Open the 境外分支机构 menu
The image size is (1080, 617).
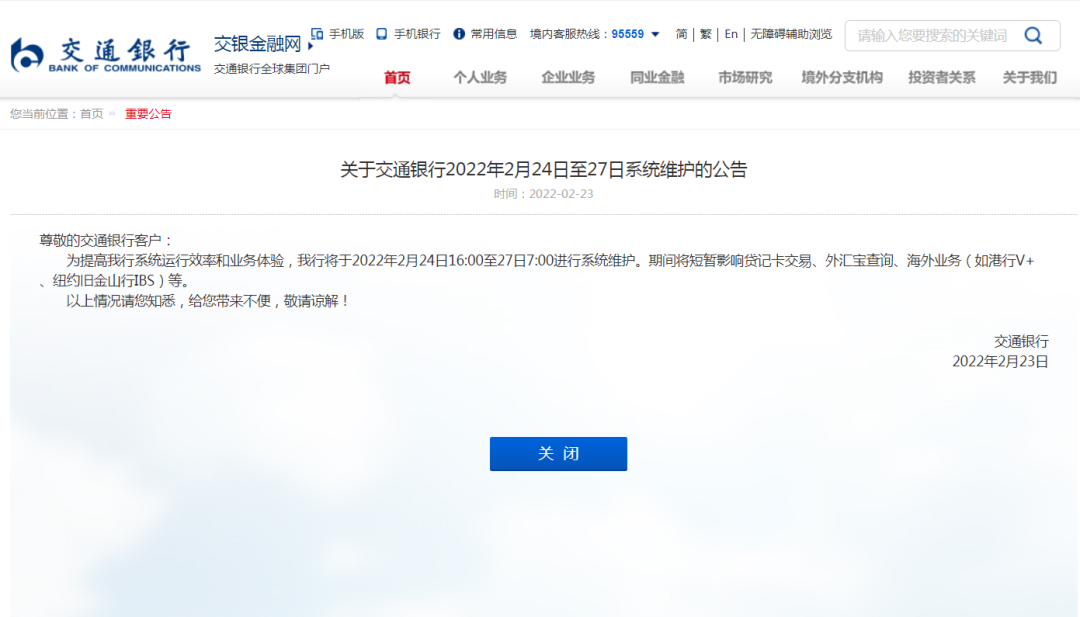[842, 78]
